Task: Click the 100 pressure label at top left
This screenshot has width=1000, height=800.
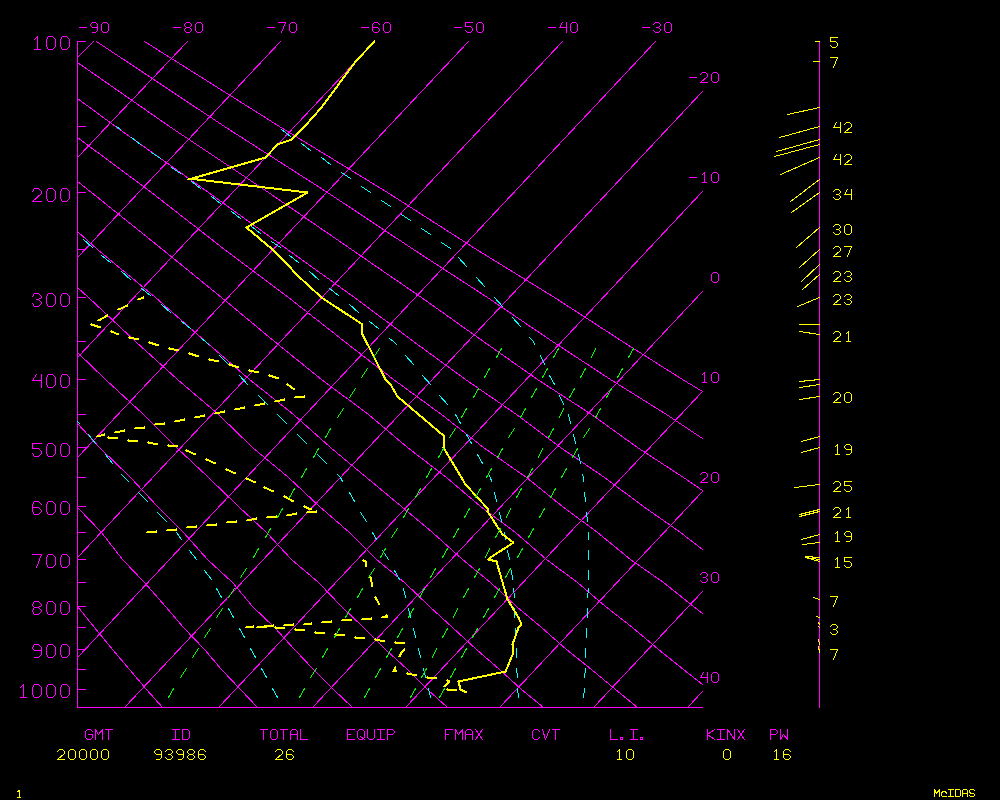Action: (50, 44)
